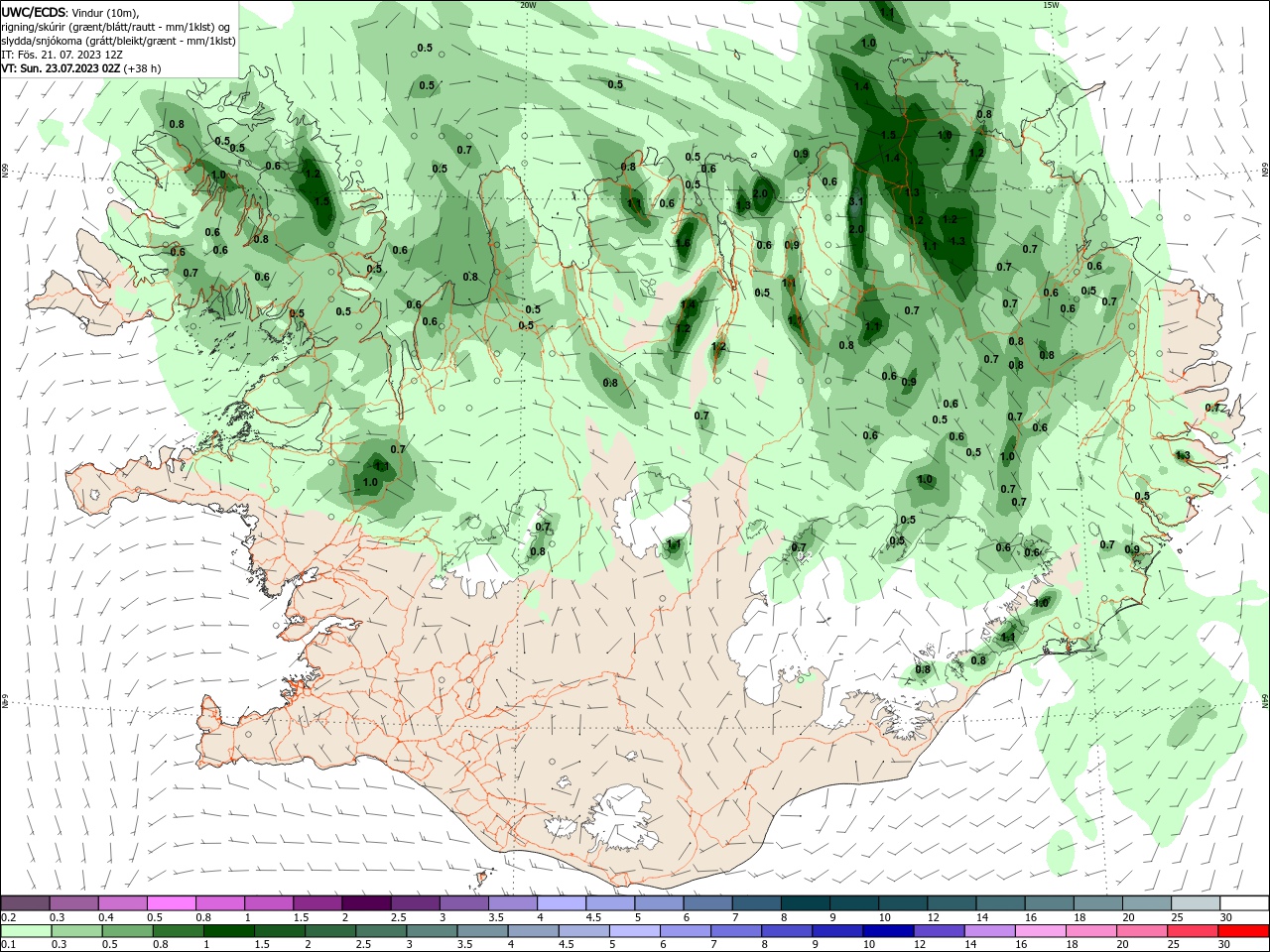Image resolution: width=1270 pixels, height=952 pixels.
Task: Pick the light lavender 4 mm snow swatch
Action: 561,903
